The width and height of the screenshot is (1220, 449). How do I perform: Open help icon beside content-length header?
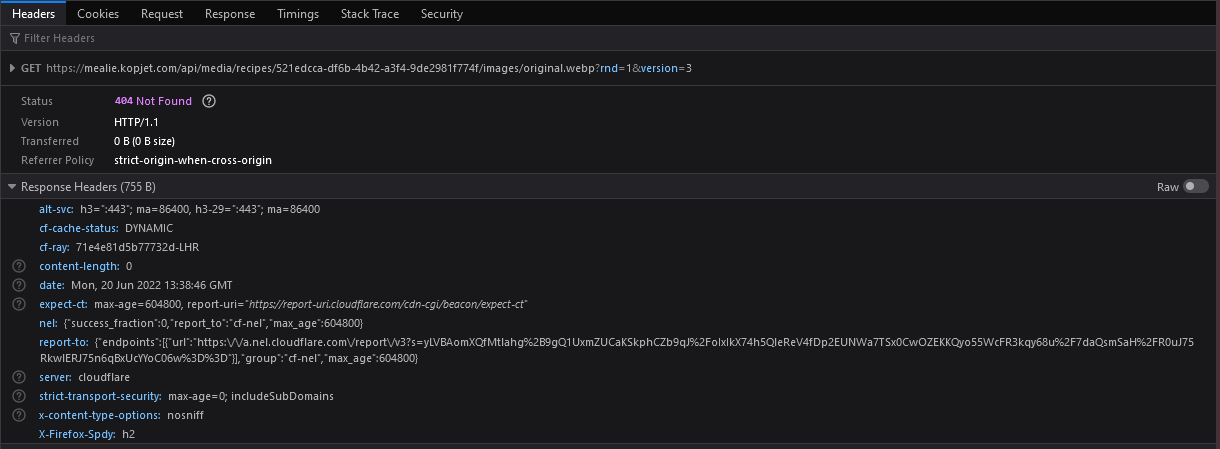click(18, 266)
